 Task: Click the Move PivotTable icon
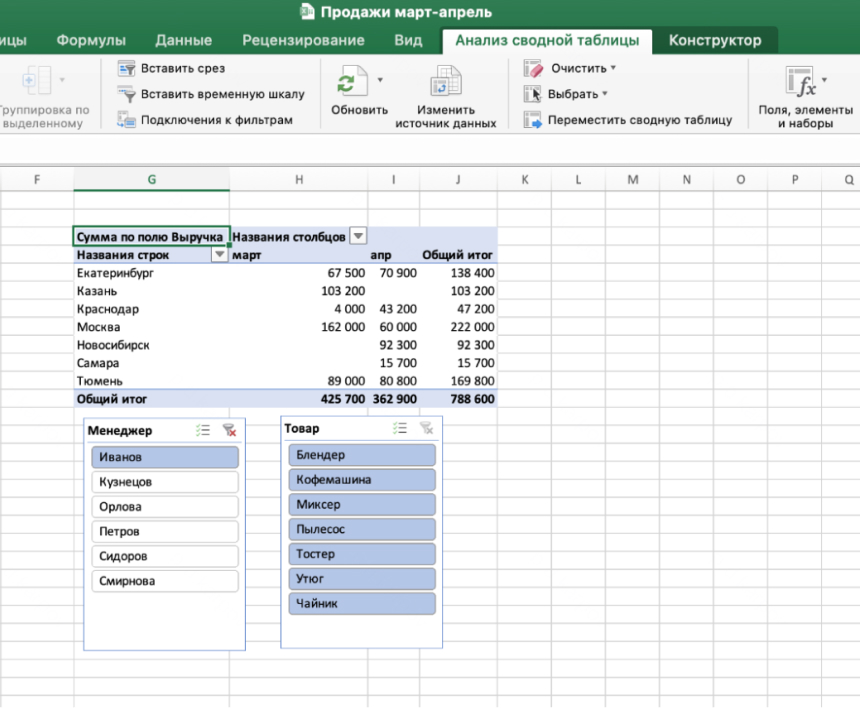(532, 120)
